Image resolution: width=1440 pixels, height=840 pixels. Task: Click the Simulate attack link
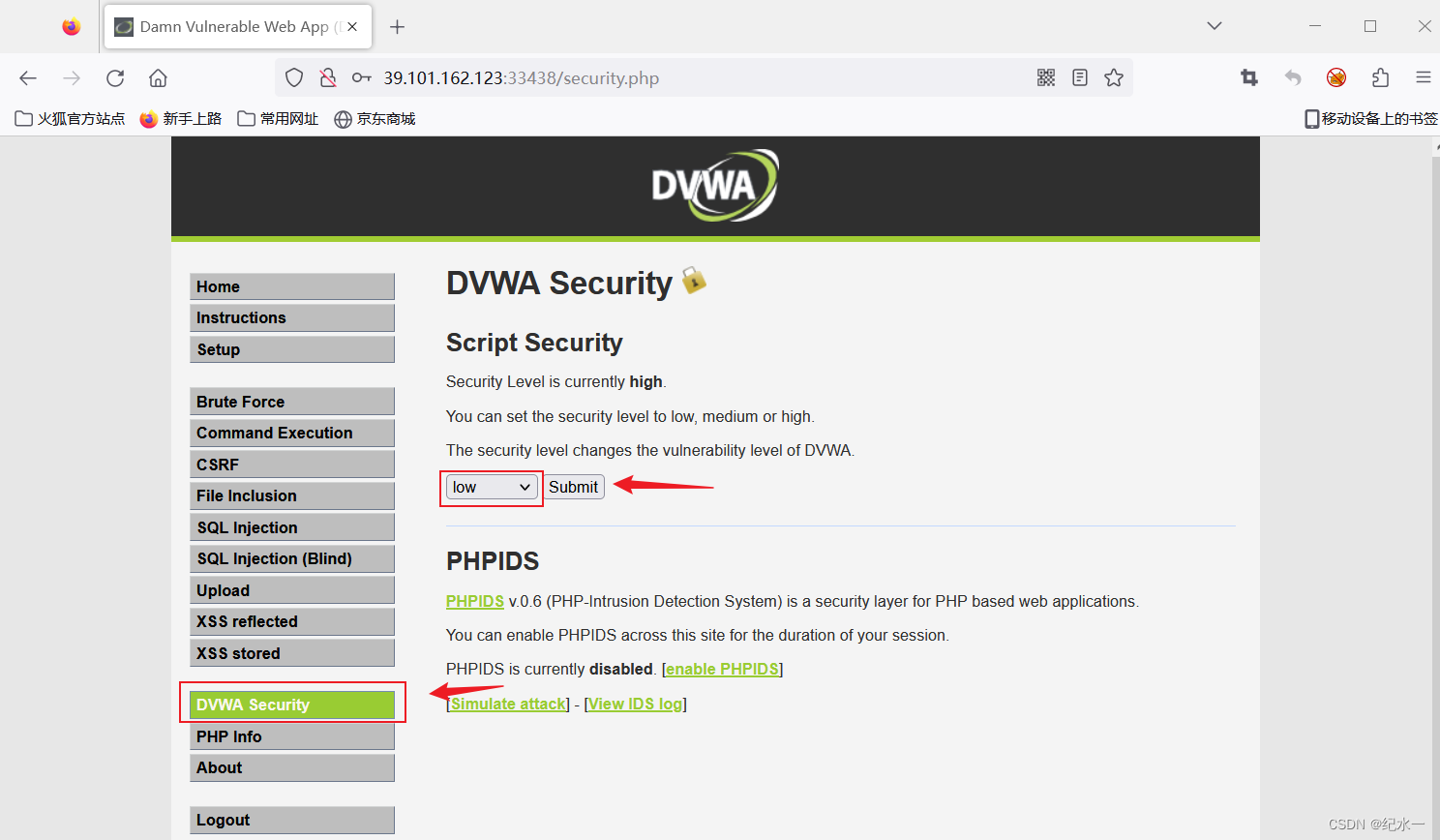509,704
